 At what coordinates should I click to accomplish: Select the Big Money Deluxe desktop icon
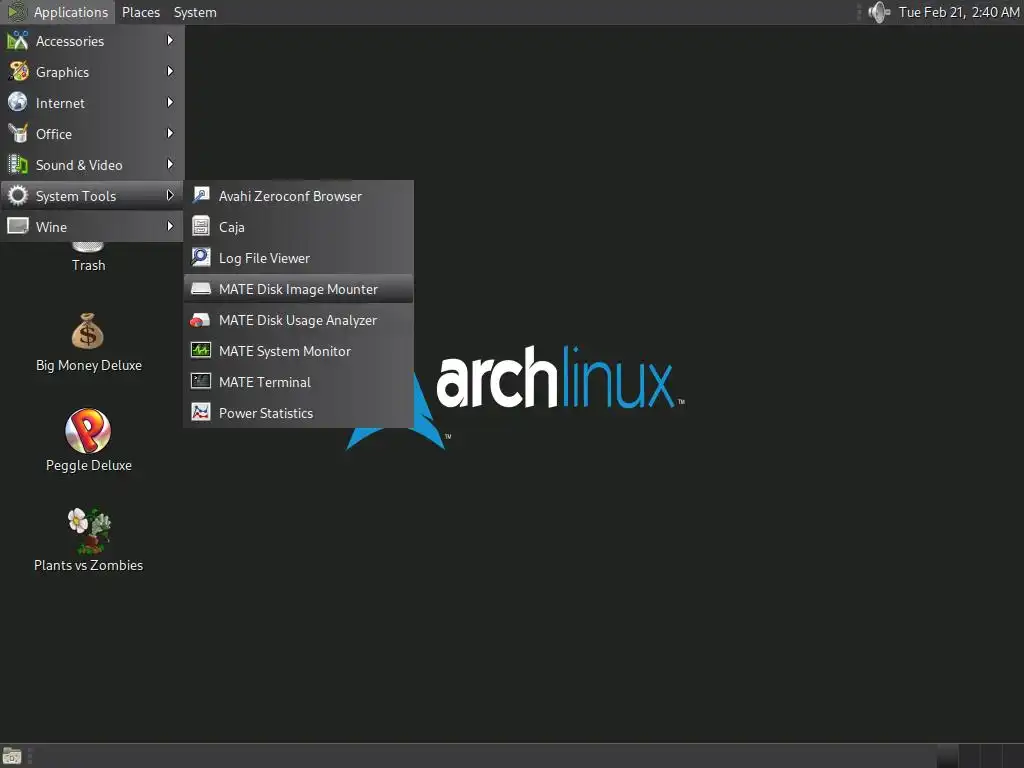point(88,331)
